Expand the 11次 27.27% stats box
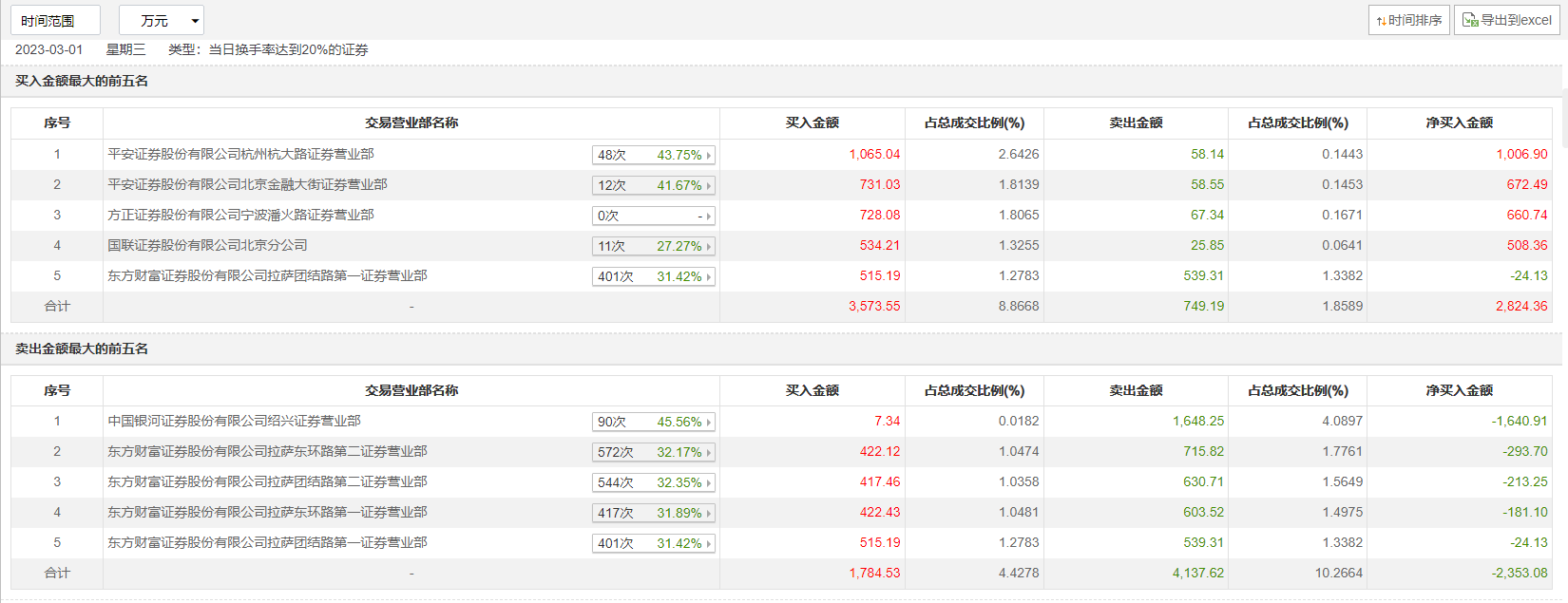The height and width of the screenshot is (603, 1568). pos(653,246)
